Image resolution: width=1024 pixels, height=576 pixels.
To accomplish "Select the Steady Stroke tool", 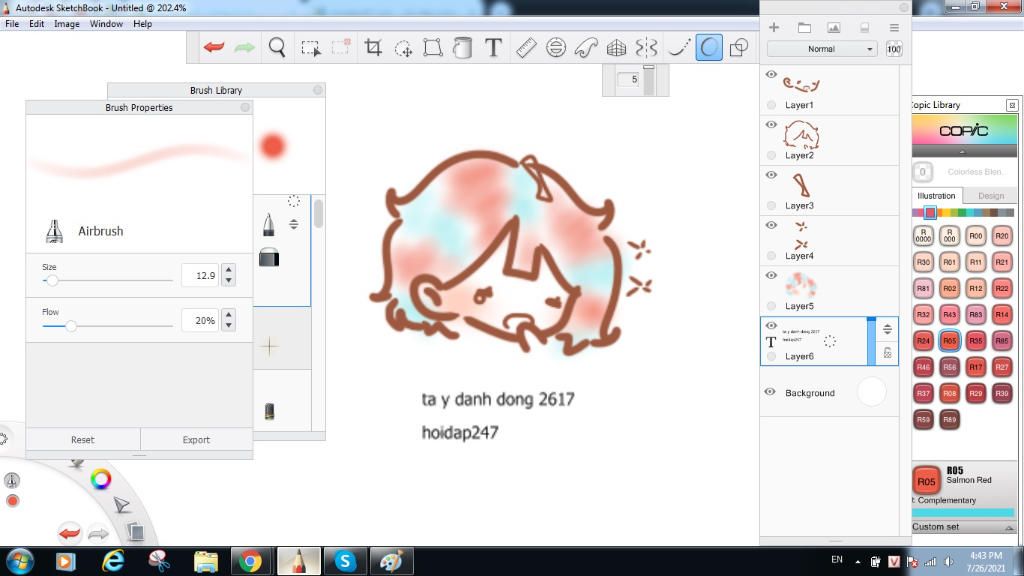I will pyautogui.click(x=679, y=47).
